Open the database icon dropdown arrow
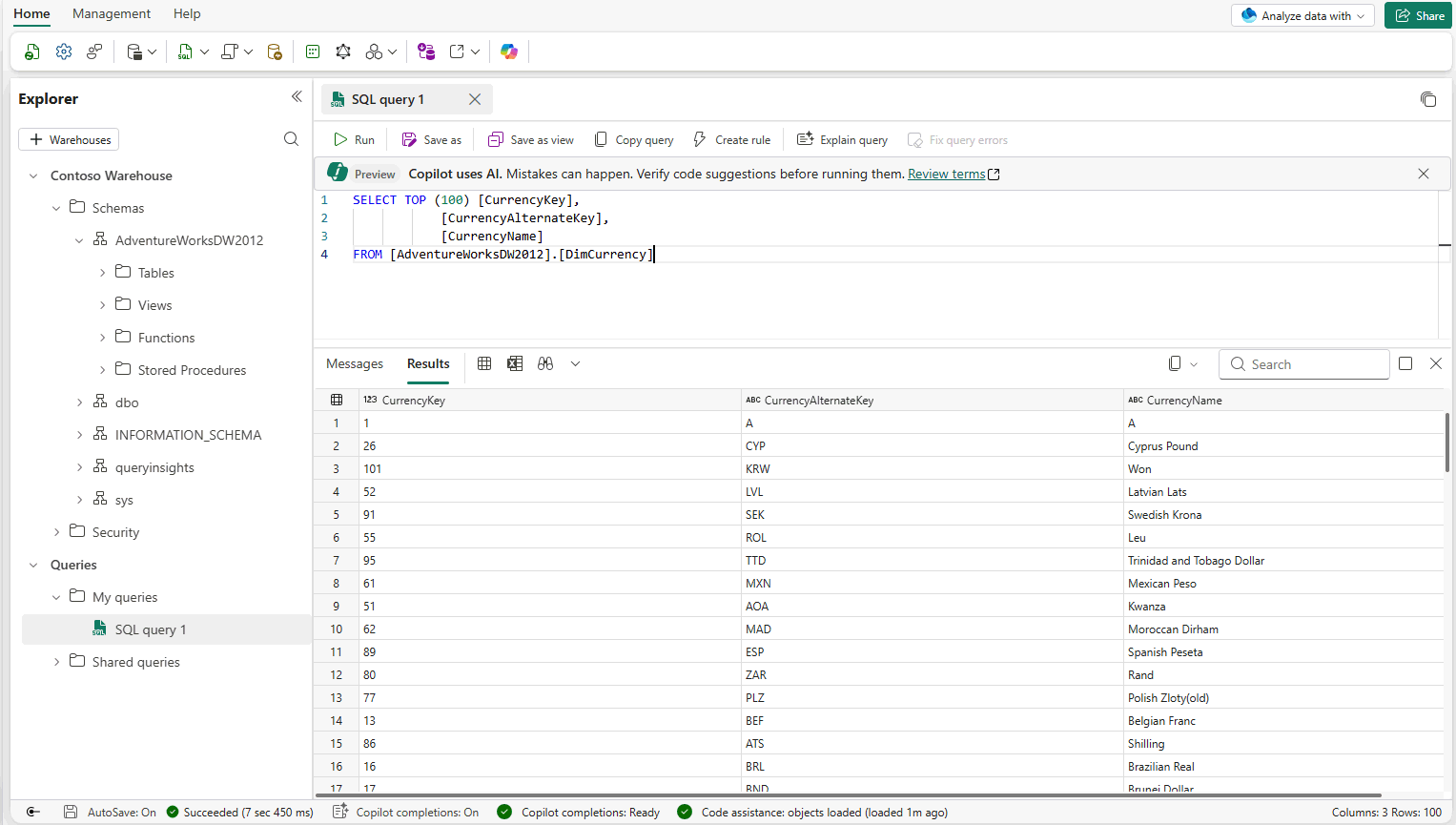 click(152, 52)
